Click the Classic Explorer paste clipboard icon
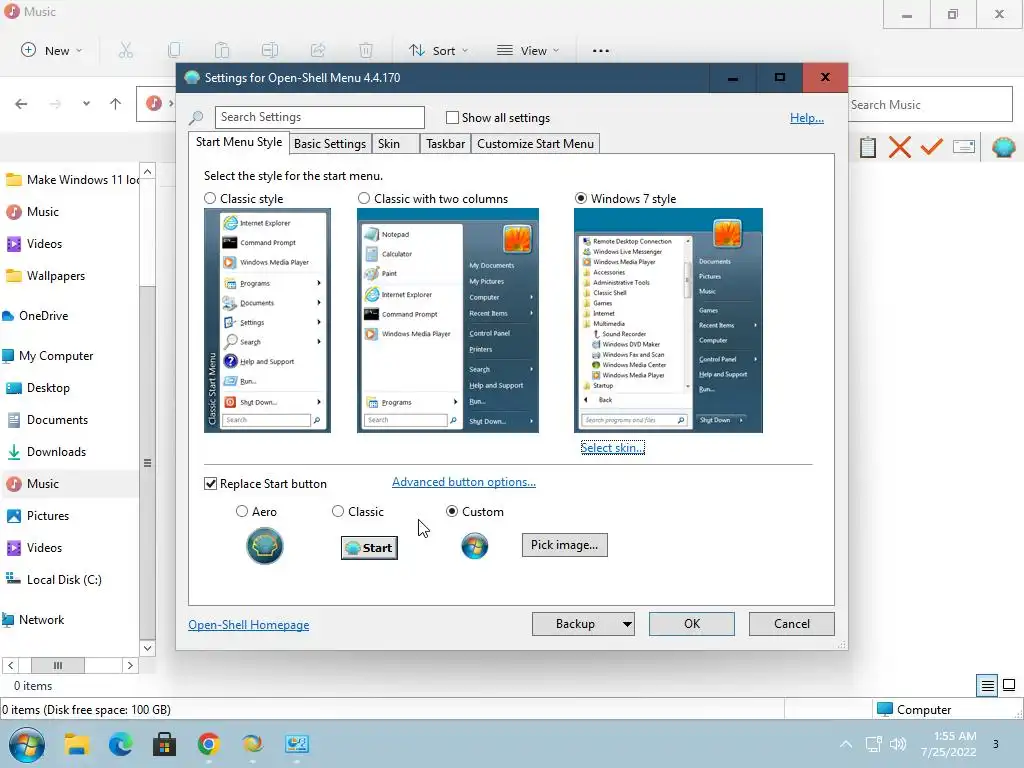The height and width of the screenshot is (768, 1024). pos(868,147)
